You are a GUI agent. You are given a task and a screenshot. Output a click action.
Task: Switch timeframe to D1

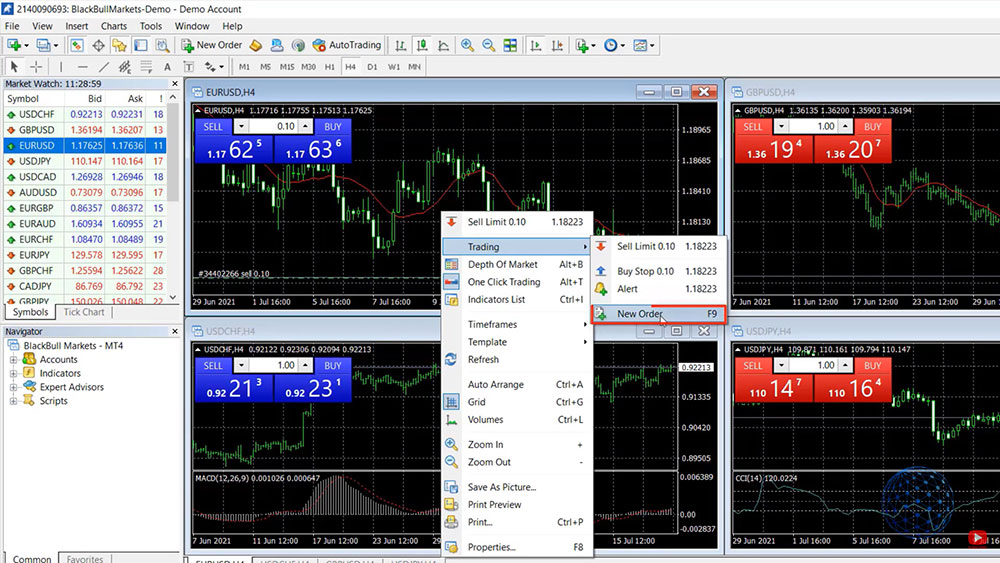[x=372, y=67]
